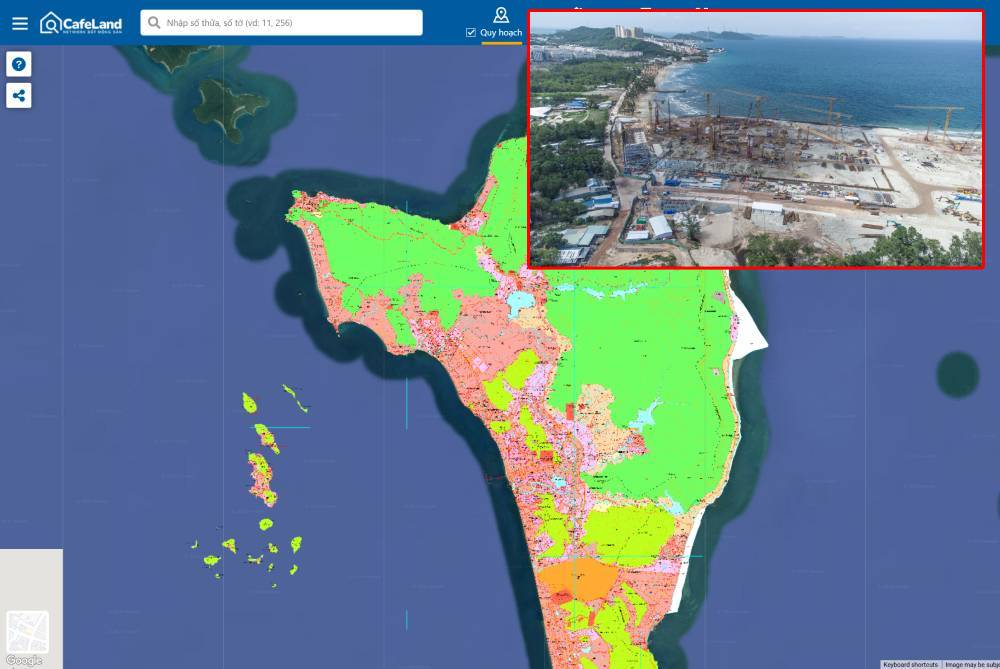Select the construction site photo overlay
Viewport: 1000px width, 669px height.
coord(757,140)
